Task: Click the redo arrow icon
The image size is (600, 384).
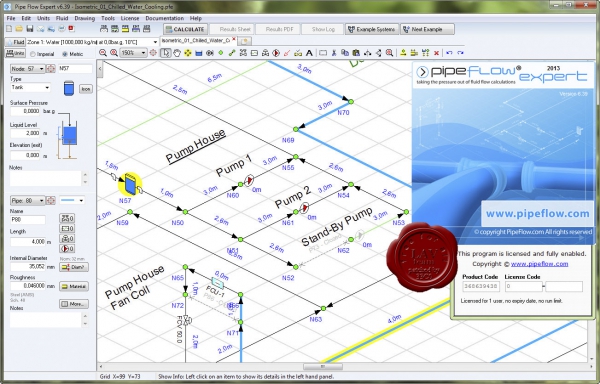Action: pyautogui.click(x=460, y=53)
